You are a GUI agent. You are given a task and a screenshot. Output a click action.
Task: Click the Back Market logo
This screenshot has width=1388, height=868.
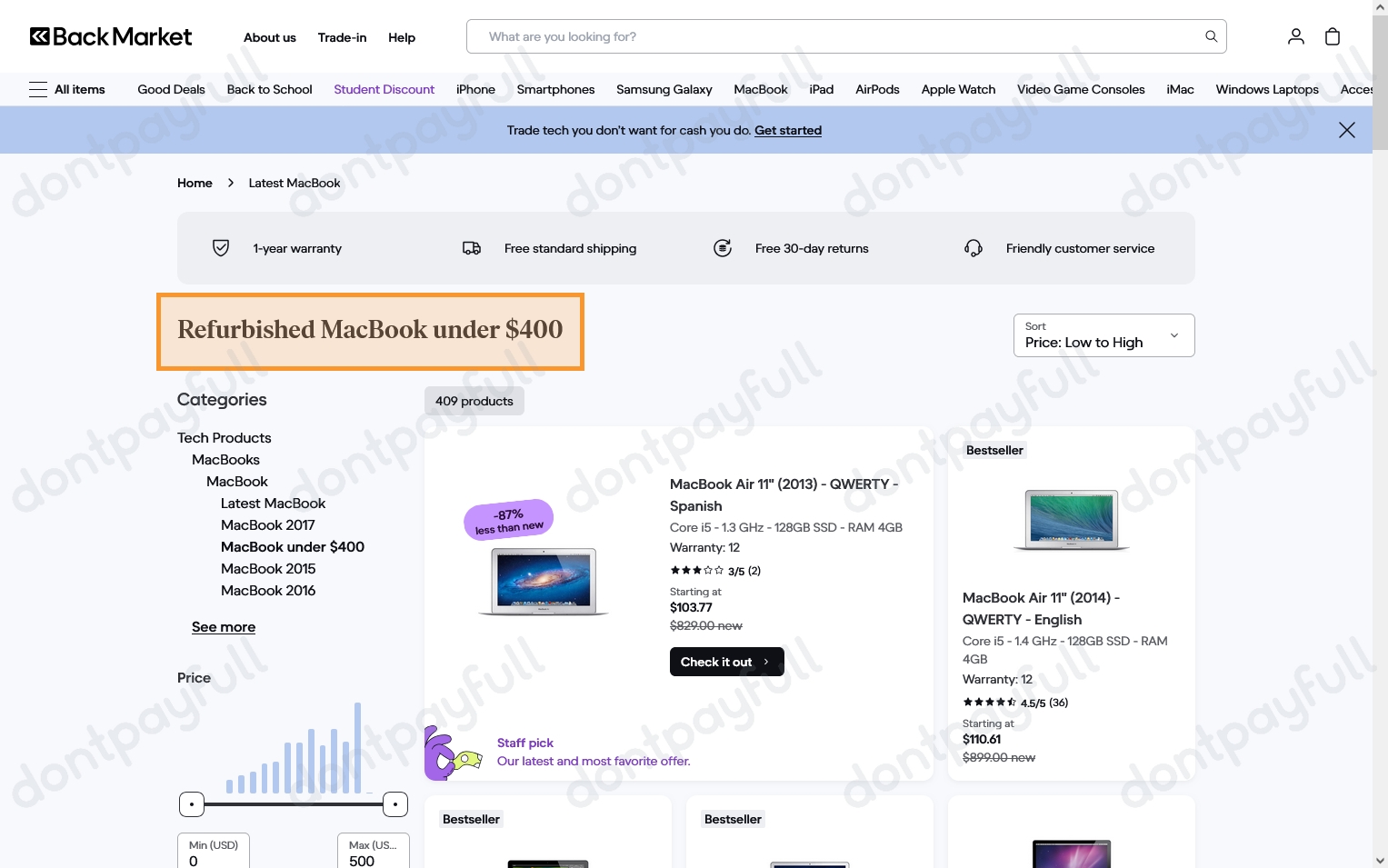[x=111, y=37]
